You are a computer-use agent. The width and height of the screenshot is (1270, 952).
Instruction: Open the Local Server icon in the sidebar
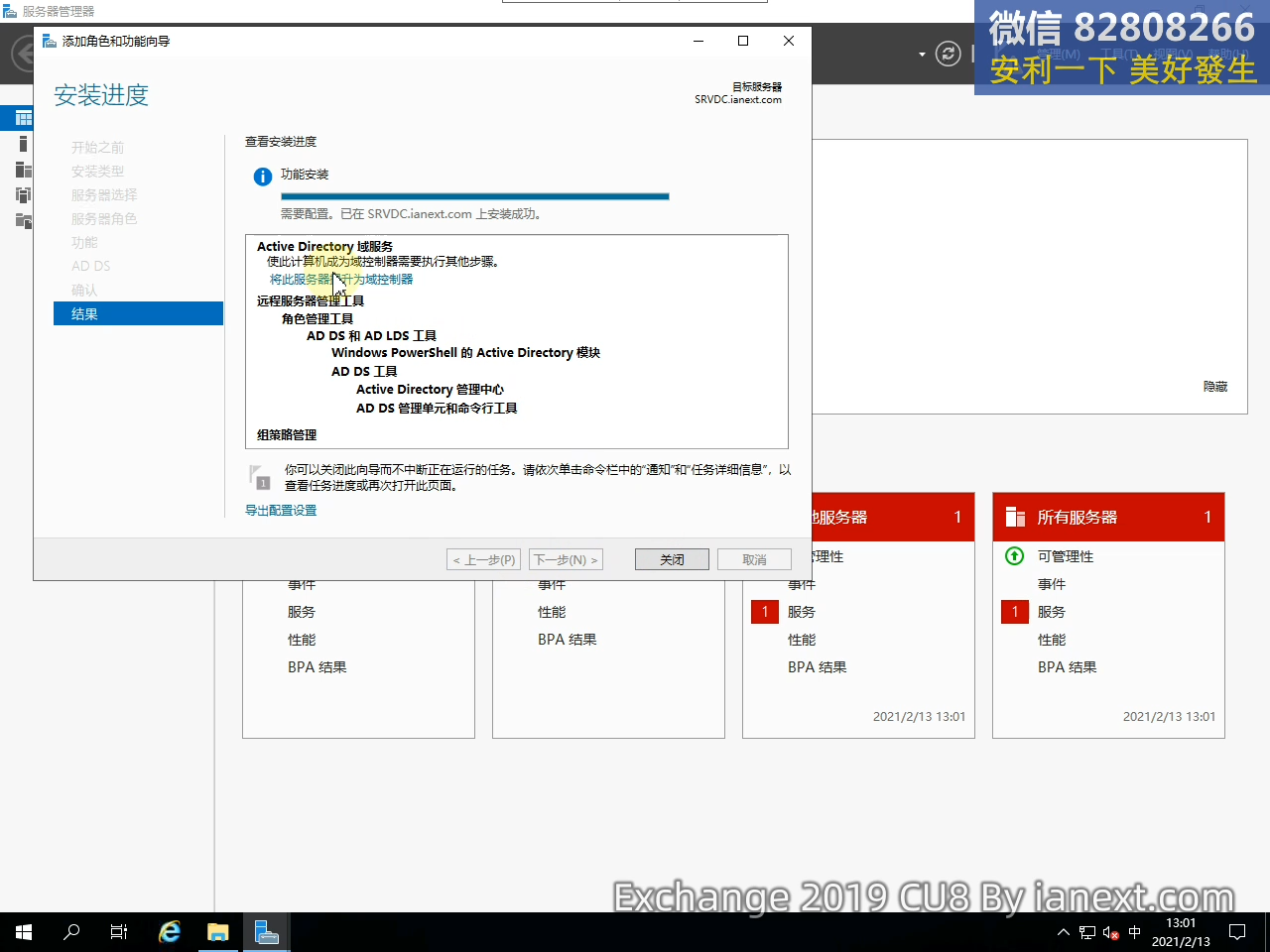(24, 144)
